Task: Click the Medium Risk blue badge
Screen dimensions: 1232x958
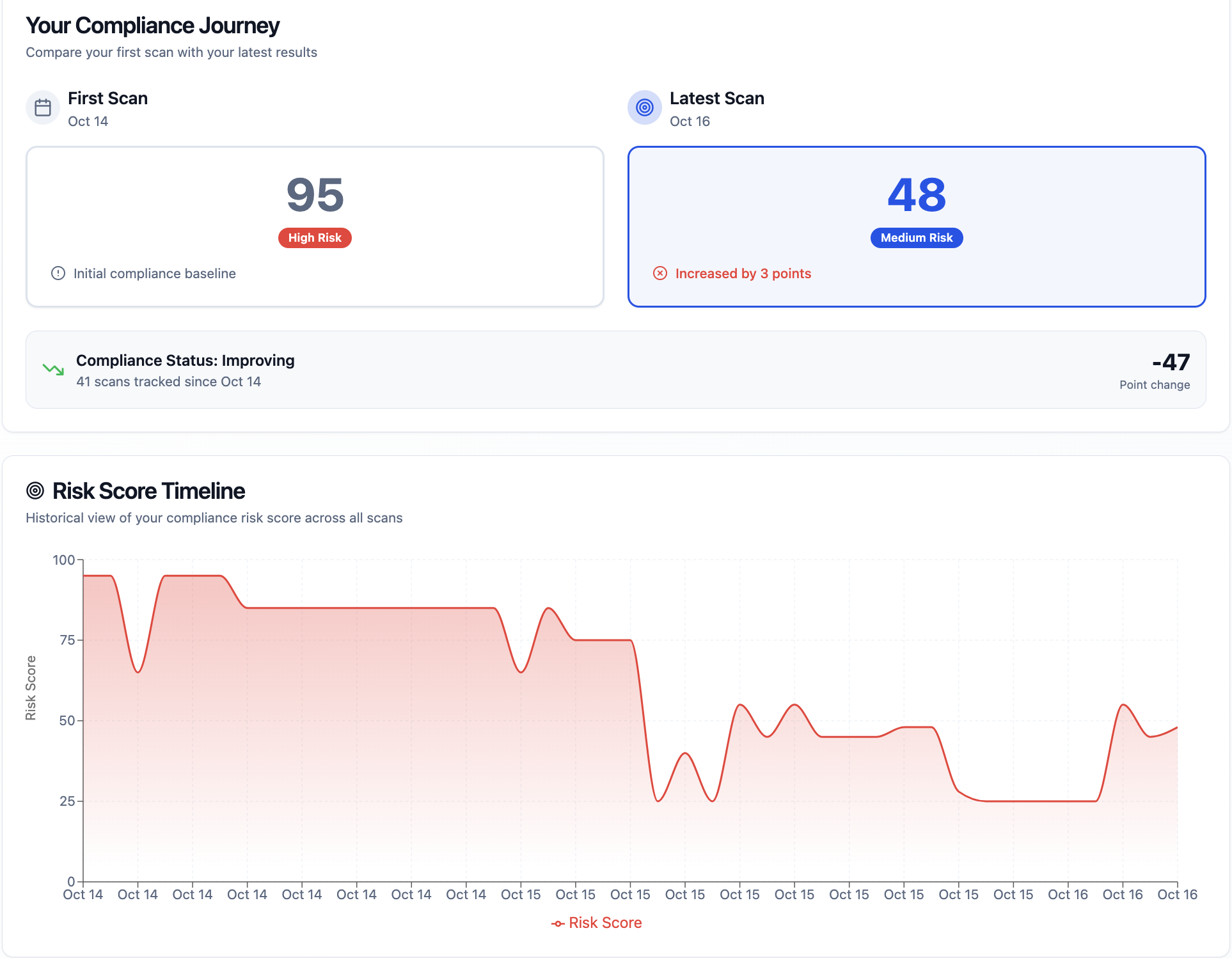Action: coord(916,238)
